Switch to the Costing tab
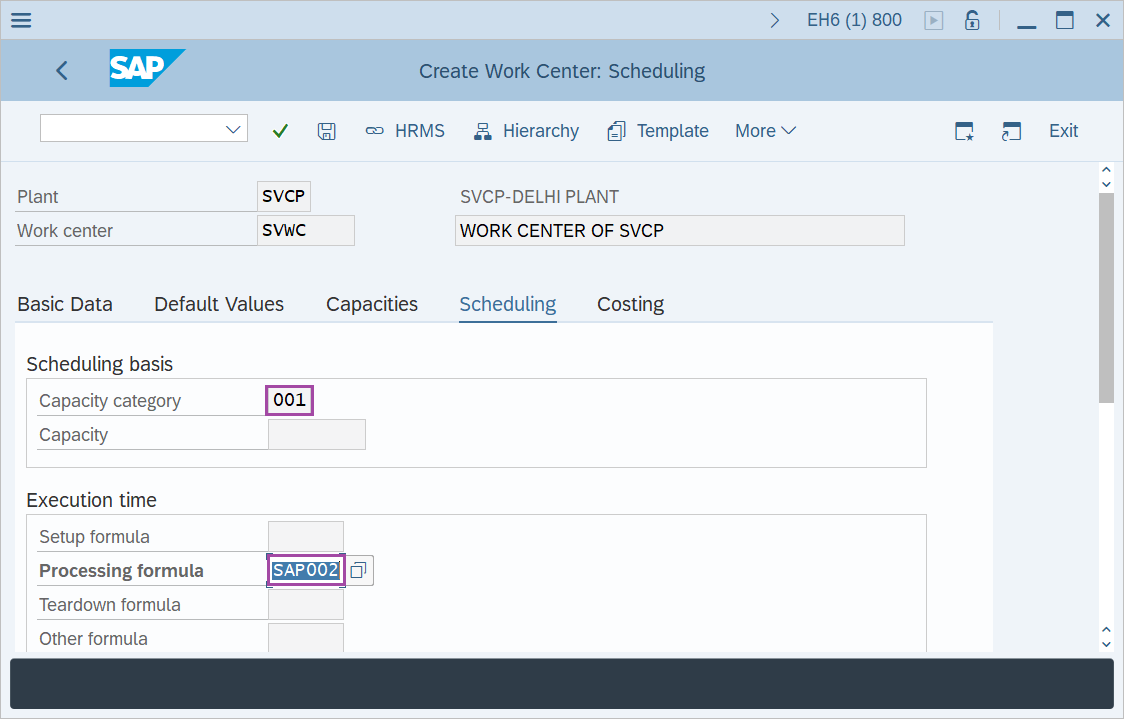1124x719 pixels. coord(630,304)
